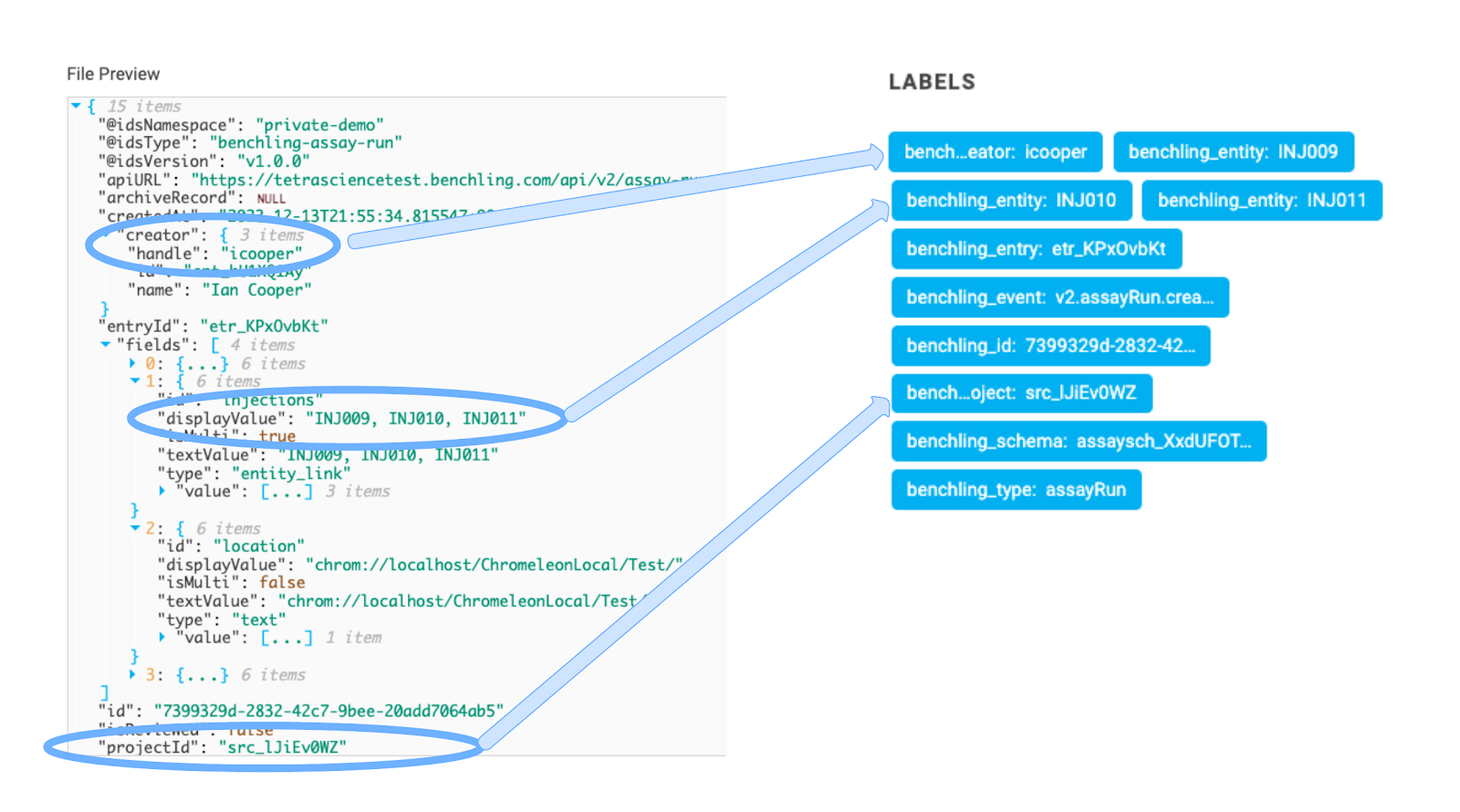Image resolution: width=1460 pixels, height=812 pixels.
Task: Click the "type": "entity_link" line
Action: (x=254, y=474)
